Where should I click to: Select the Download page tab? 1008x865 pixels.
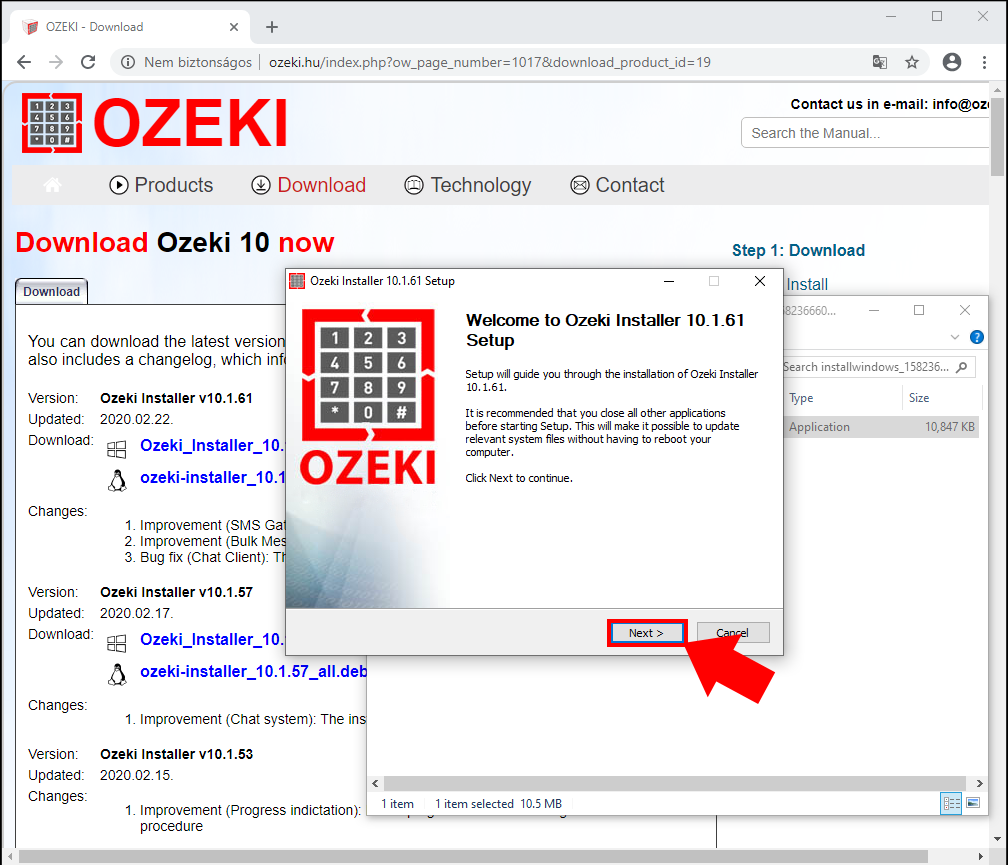(x=51, y=292)
